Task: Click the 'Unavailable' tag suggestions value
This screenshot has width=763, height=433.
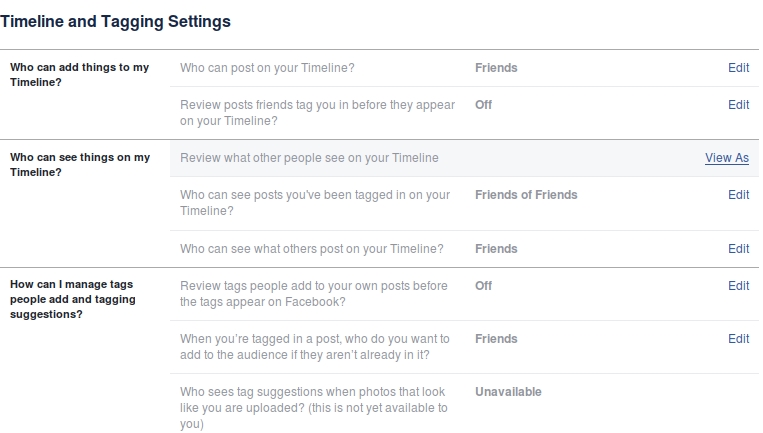Action: click(x=508, y=392)
